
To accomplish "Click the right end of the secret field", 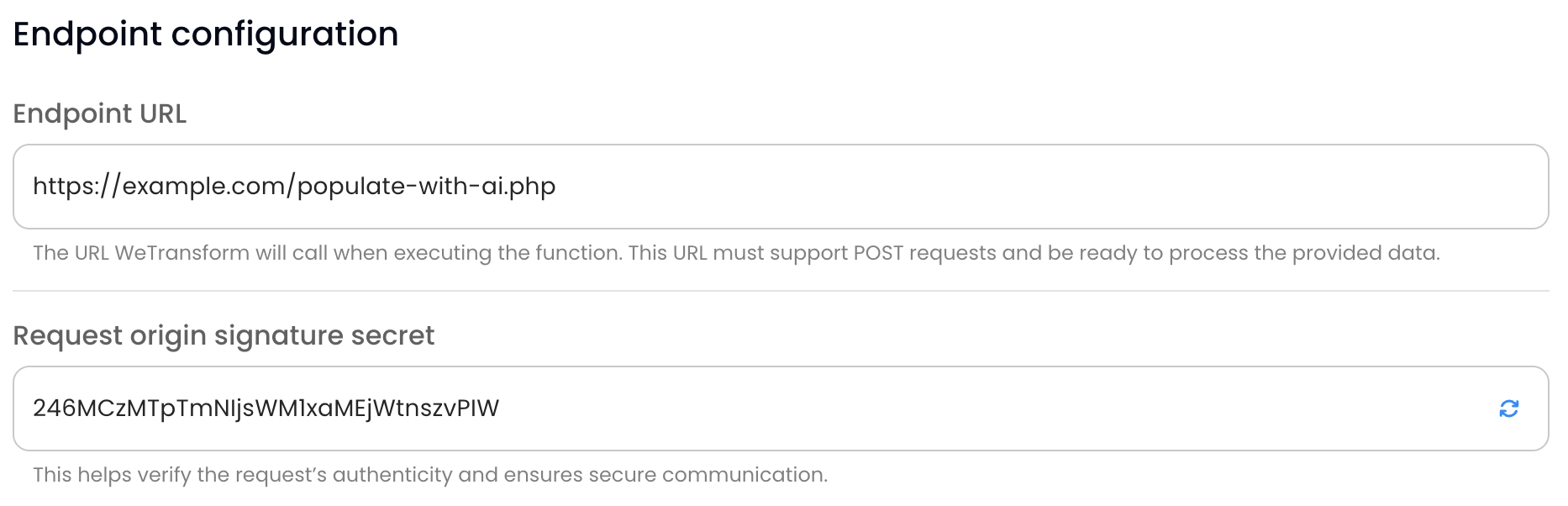I will [x=1429, y=407].
